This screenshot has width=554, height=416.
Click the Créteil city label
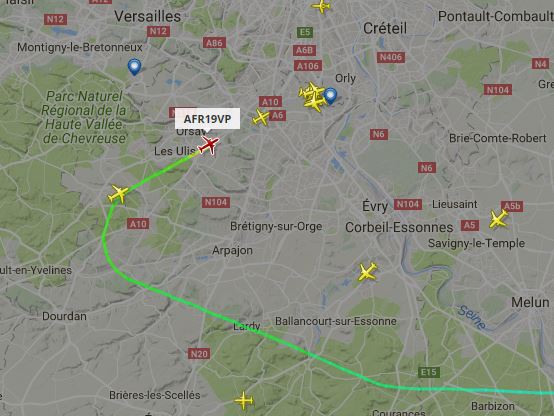click(385, 28)
